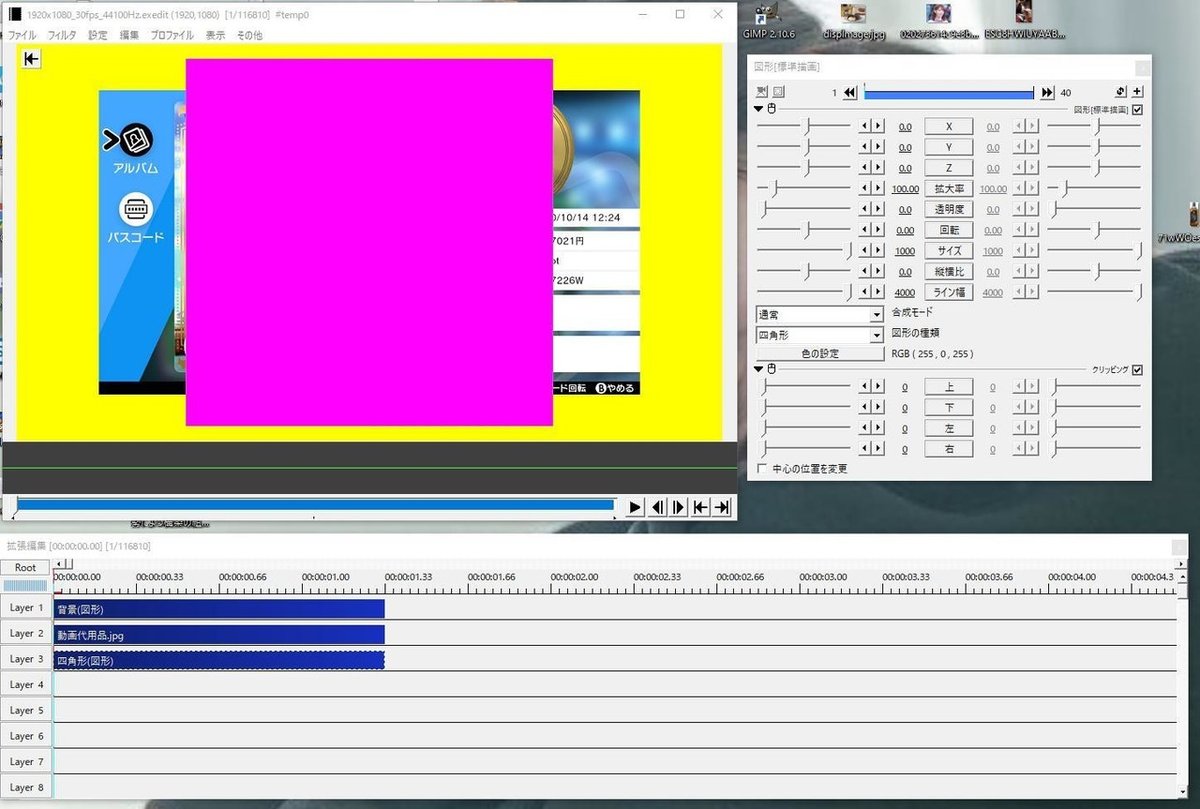Click the timeline zoom scale gauge under Root
The image size is (1200, 809).
[x=26, y=585]
